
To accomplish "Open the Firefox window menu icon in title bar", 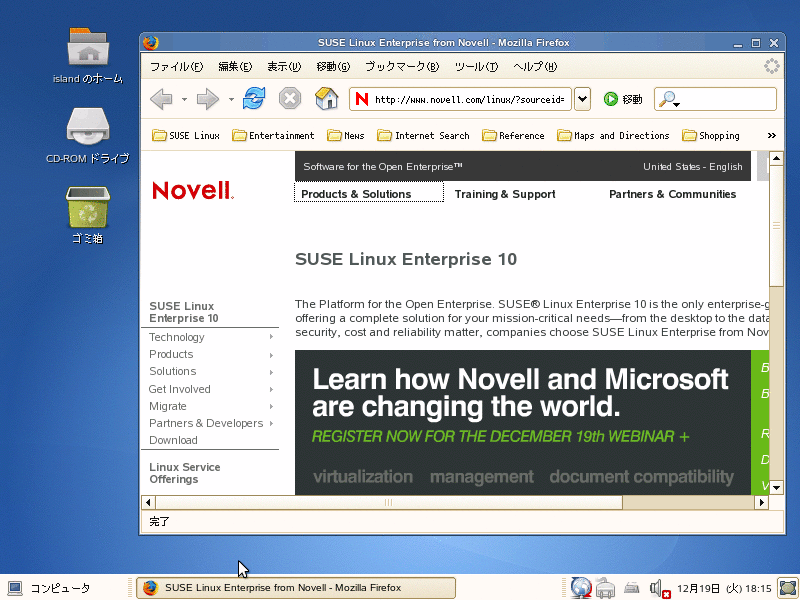I will (x=151, y=42).
